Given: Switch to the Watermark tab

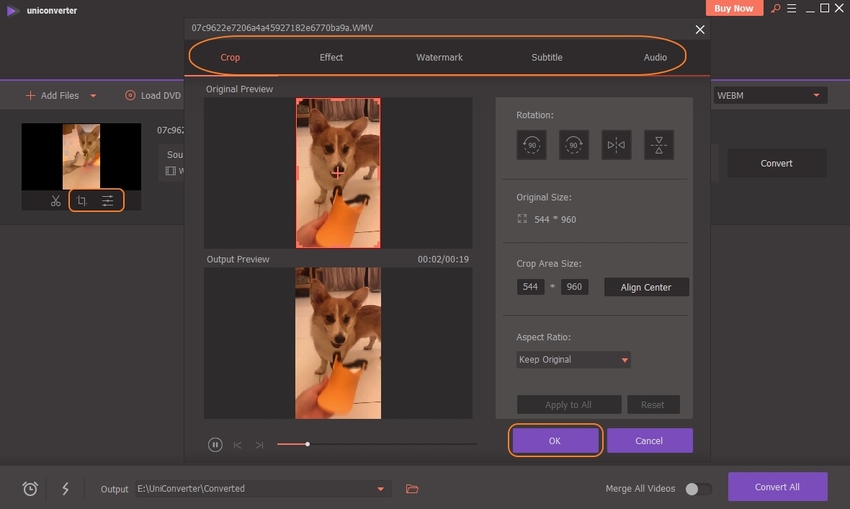Looking at the screenshot, I should [439, 57].
